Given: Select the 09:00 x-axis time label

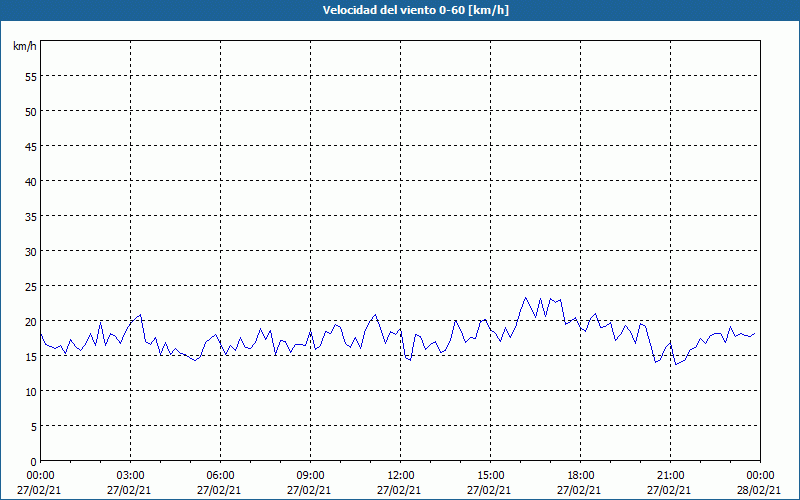Looking at the screenshot, I should point(310,476).
